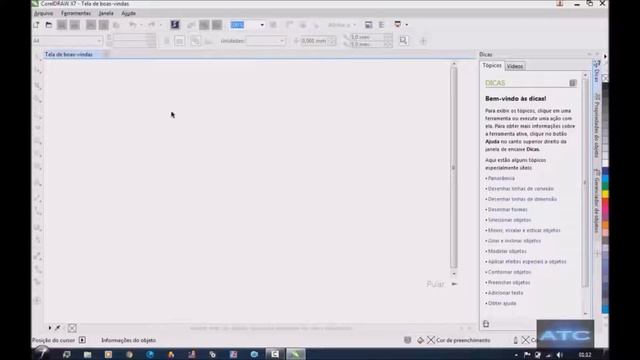Select the Text tool in the toolbox

38,182
